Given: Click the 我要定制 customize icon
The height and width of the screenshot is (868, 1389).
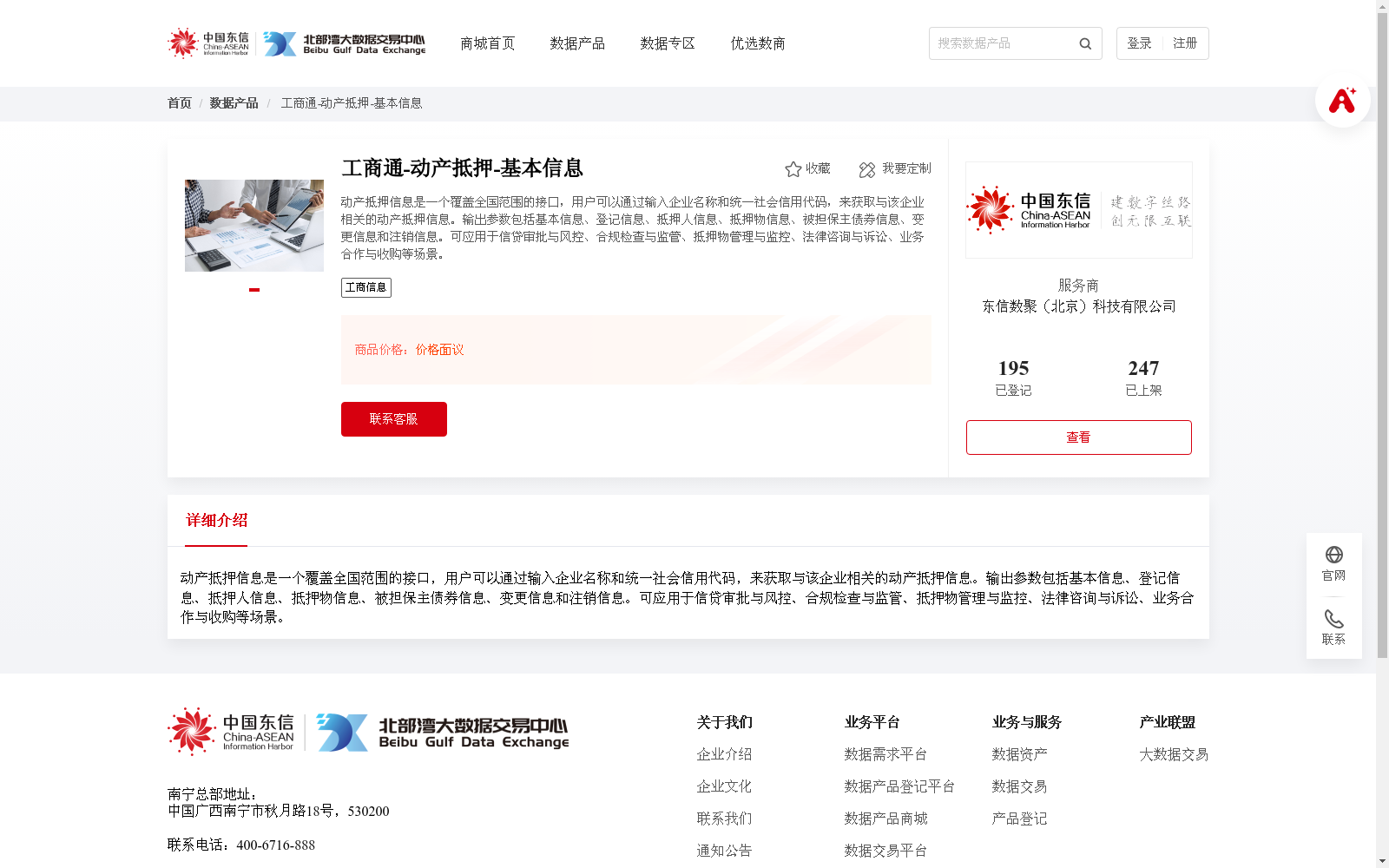Looking at the screenshot, I should [867, 169].
